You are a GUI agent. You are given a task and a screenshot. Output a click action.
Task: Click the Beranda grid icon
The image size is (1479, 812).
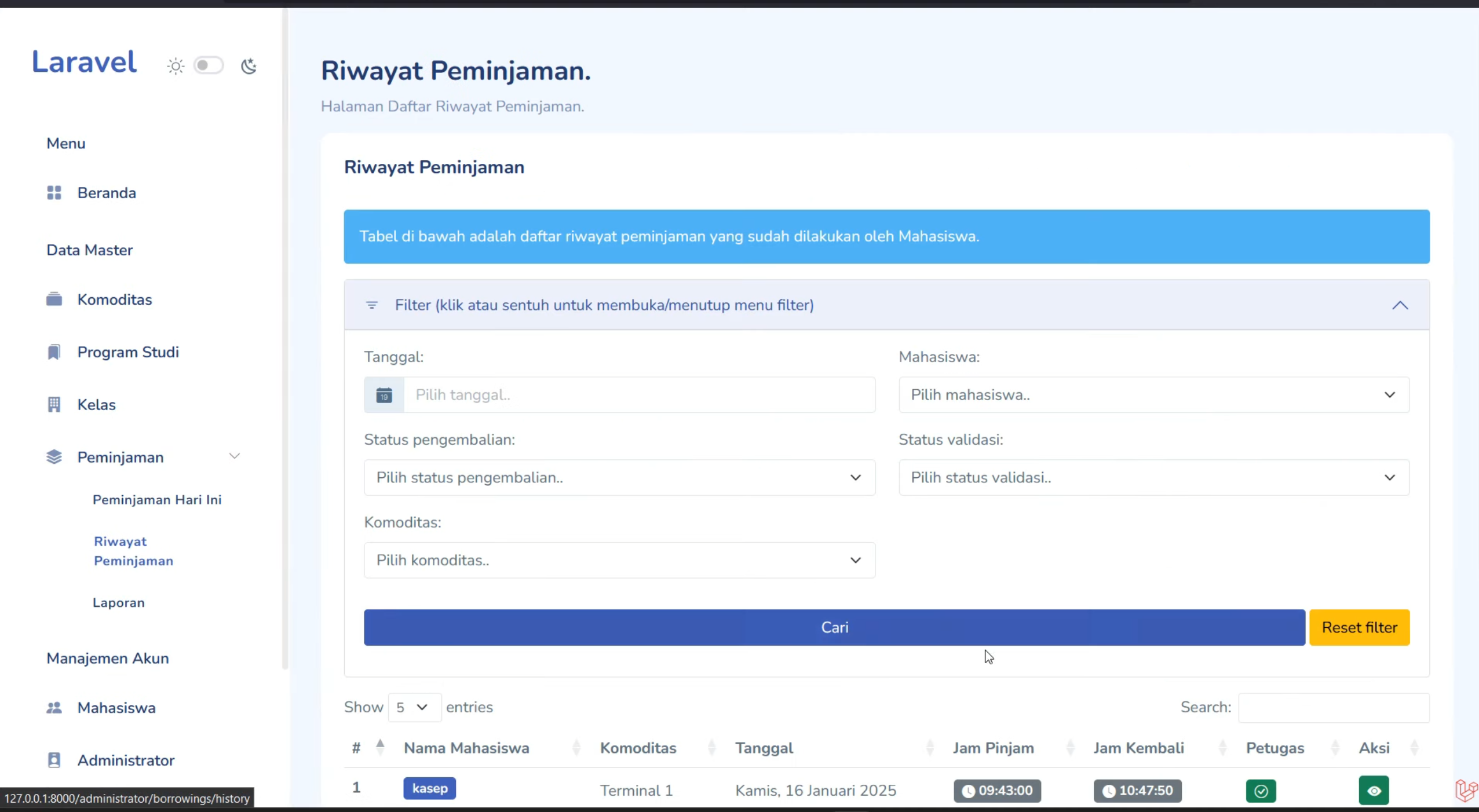54,193
